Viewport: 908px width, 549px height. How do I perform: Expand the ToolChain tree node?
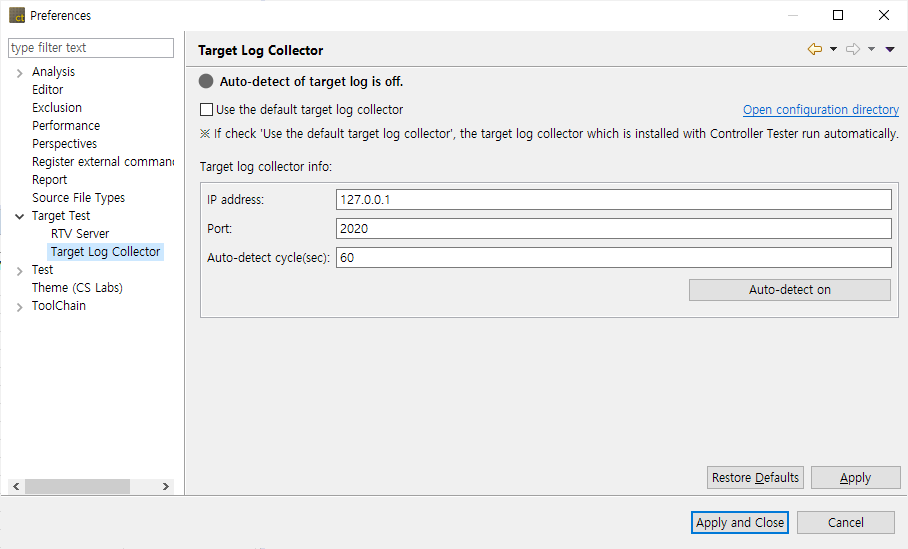pos(20,306)
